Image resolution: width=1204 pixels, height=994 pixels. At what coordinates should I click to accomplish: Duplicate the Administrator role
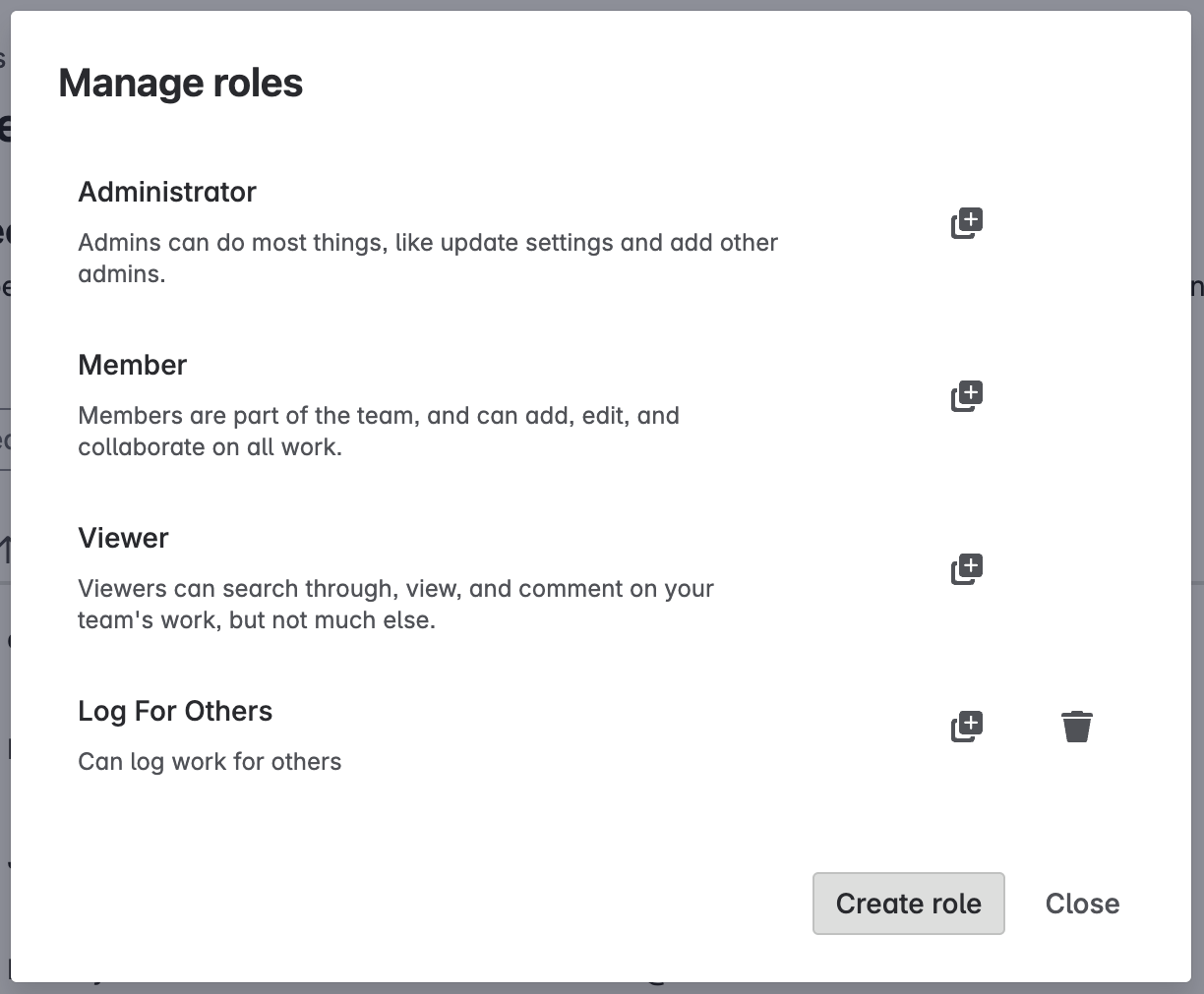967,223
